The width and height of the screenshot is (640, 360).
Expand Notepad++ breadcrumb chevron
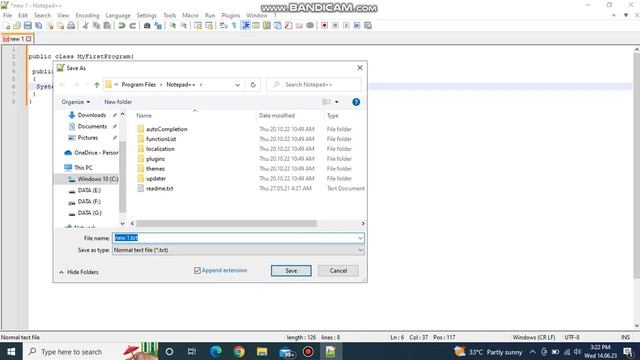pos(200,85)
